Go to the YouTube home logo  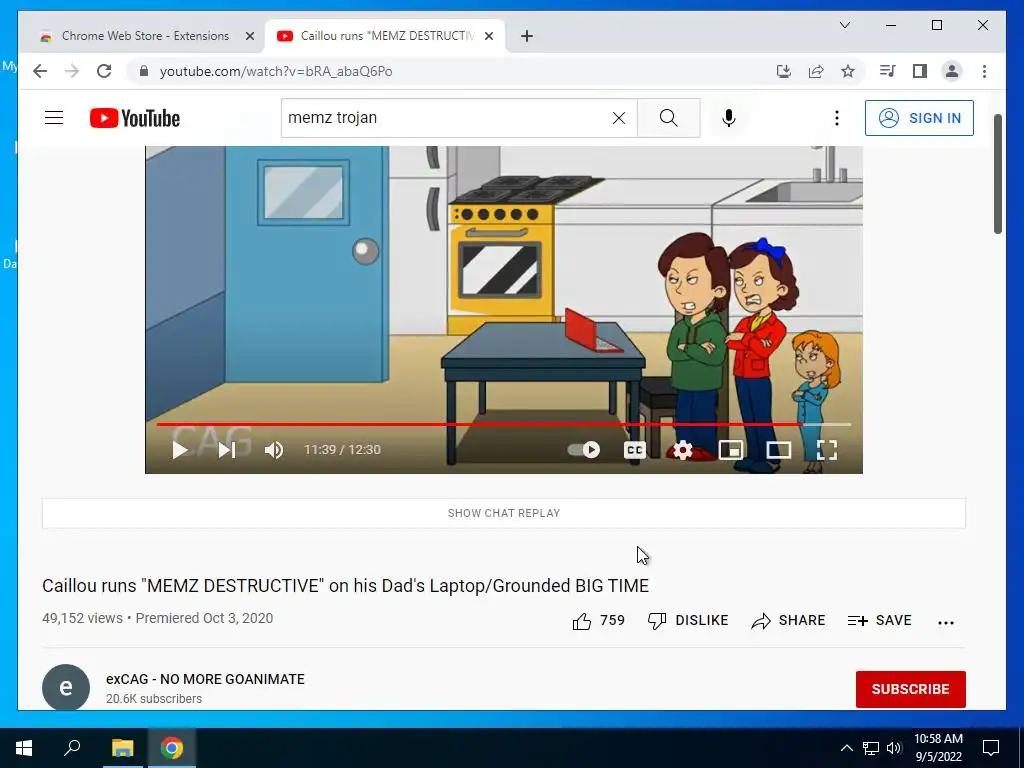click(x=135, y=118)
